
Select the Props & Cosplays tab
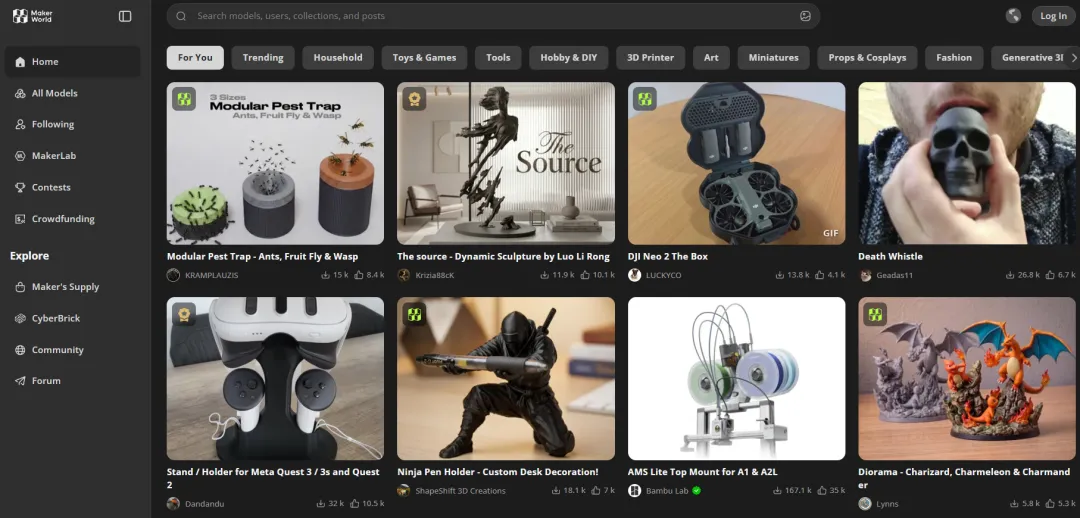click(x=867, y=58)
